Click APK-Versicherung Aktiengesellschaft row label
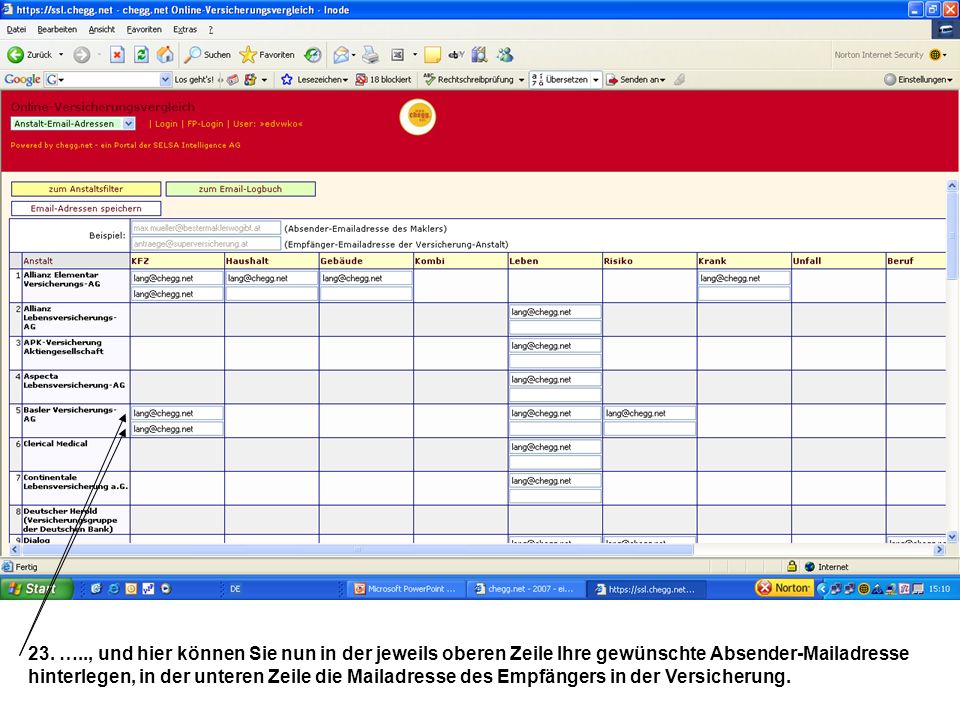 [x=63, y=347]
